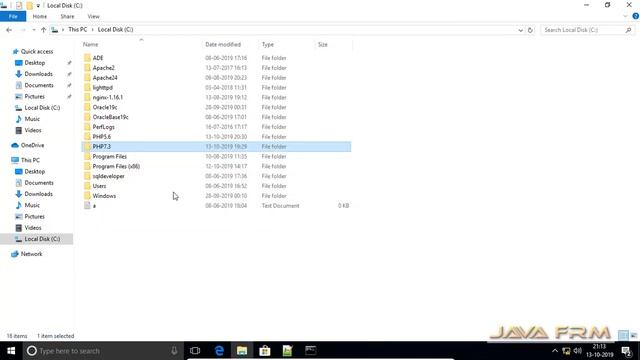Open the Home ribbon tab
The width and height of the screenshot is (640, 360).
(x=40, y=16)
